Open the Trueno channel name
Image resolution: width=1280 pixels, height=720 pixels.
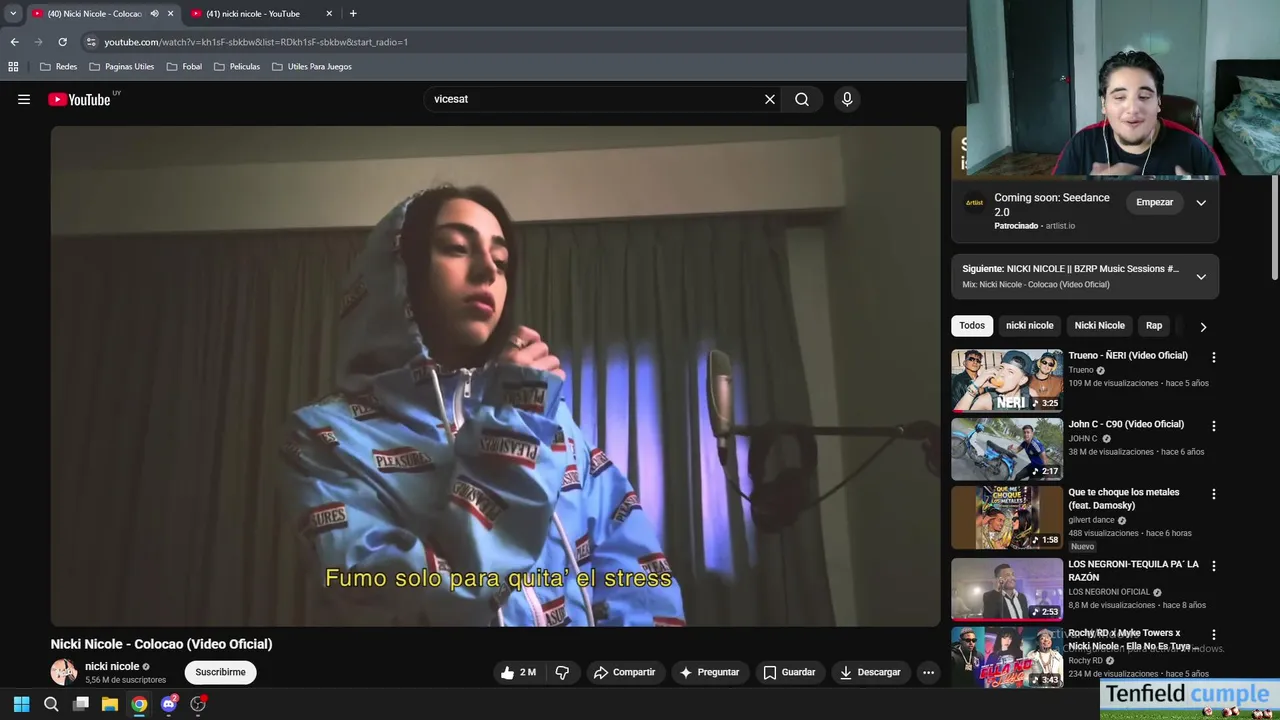(1081, 370)
